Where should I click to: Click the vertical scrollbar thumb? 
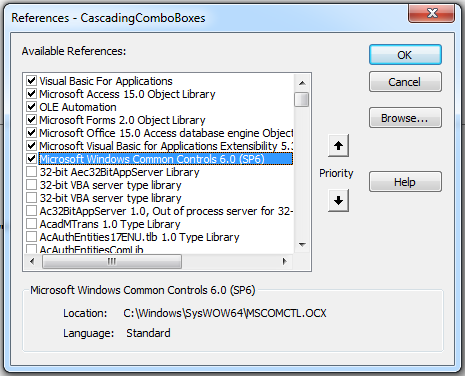(x=302, y=99)
